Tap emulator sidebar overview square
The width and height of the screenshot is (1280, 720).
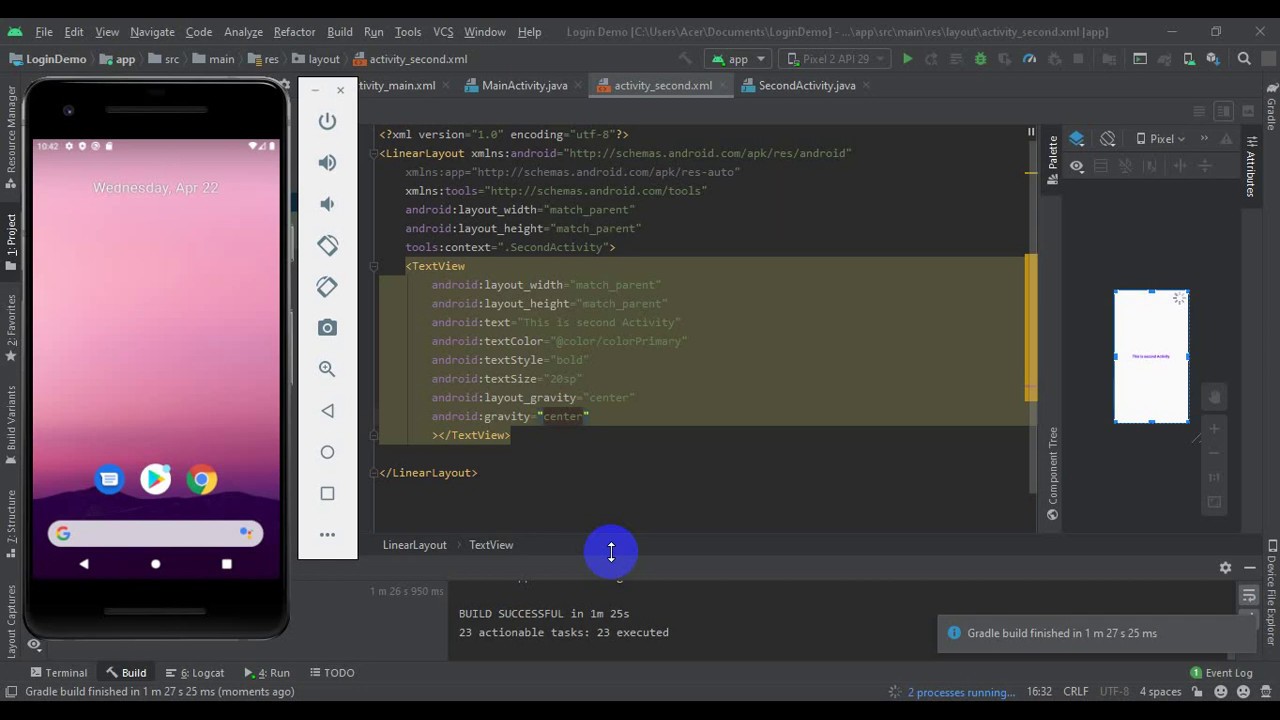tap(327, 493)
